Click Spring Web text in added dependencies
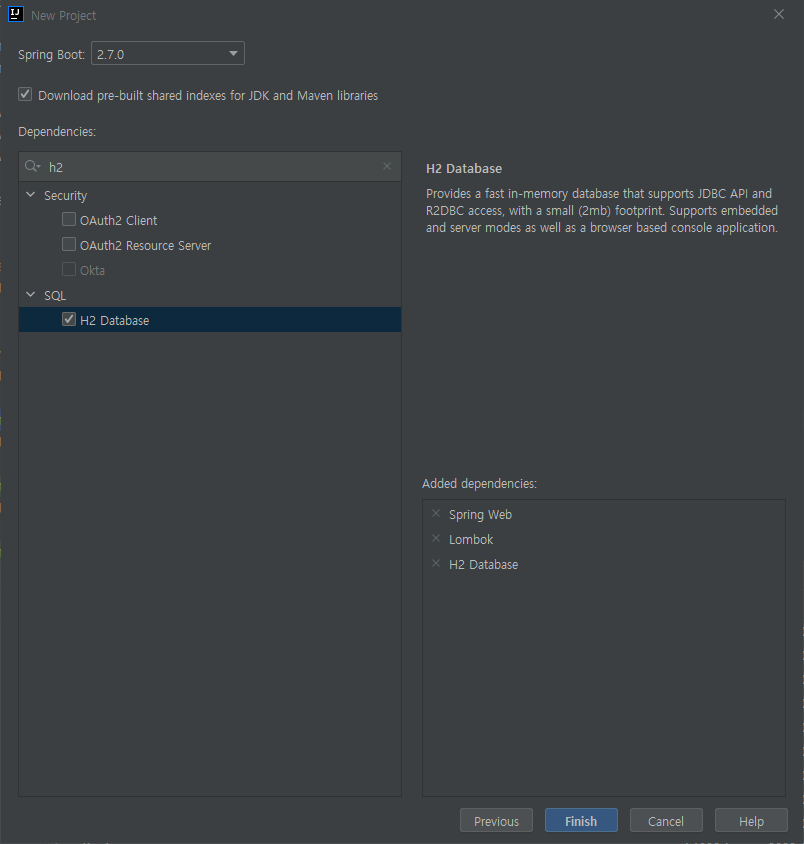 (x=480, y=515)
